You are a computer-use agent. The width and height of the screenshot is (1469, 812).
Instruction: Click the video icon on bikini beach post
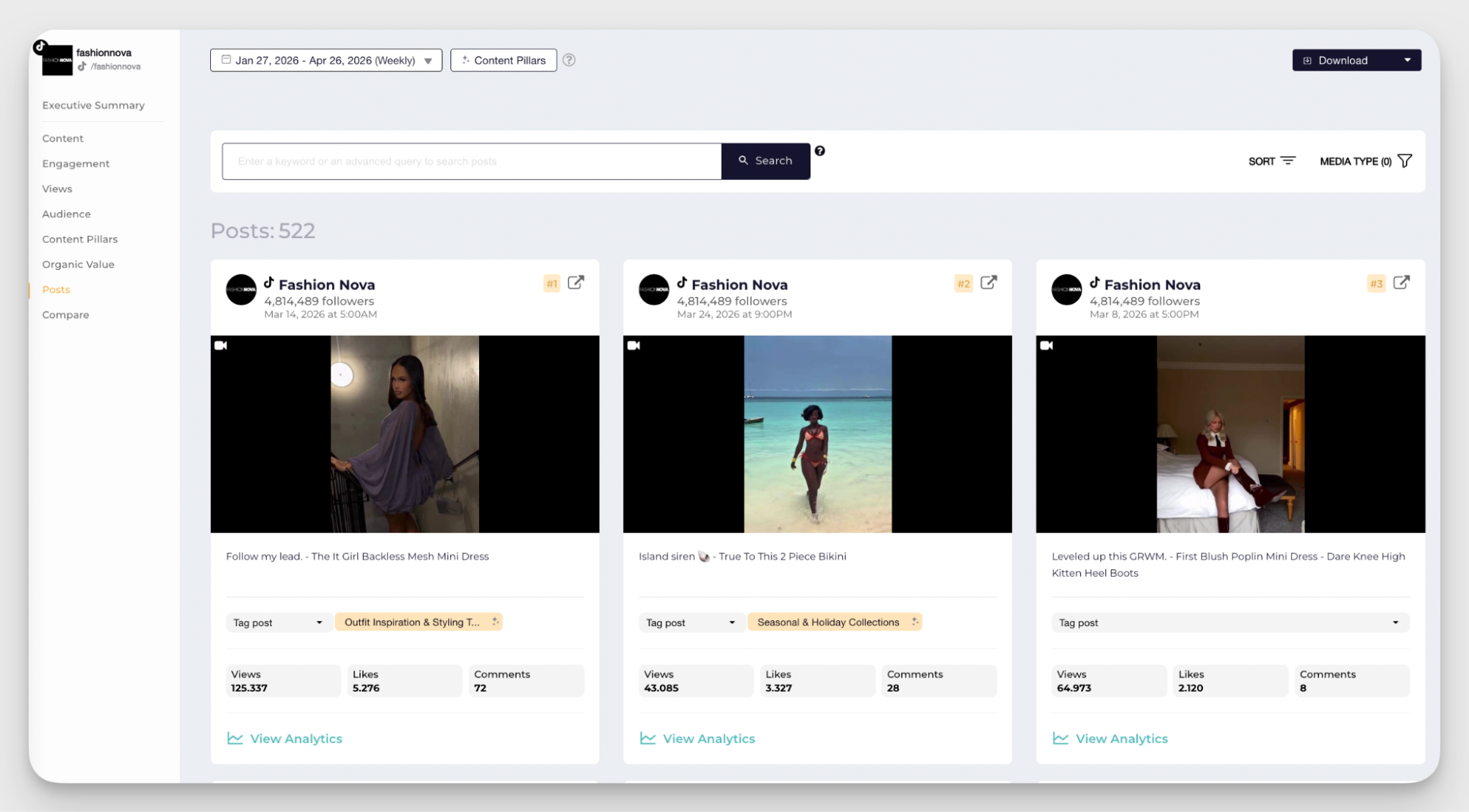point(634,345)
